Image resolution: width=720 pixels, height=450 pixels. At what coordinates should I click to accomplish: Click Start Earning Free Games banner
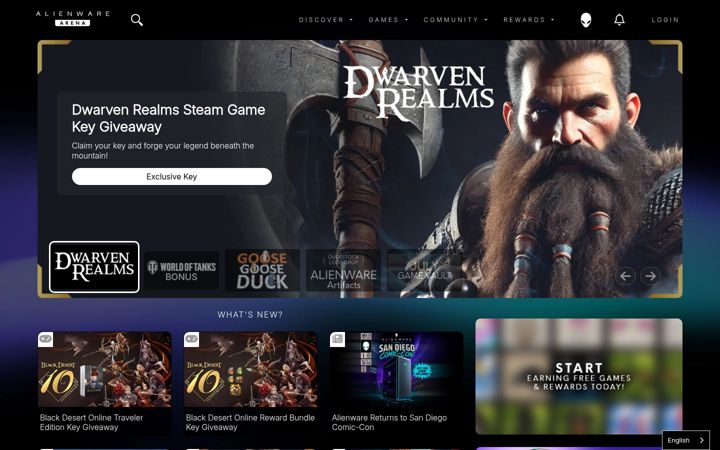(579, 376)
